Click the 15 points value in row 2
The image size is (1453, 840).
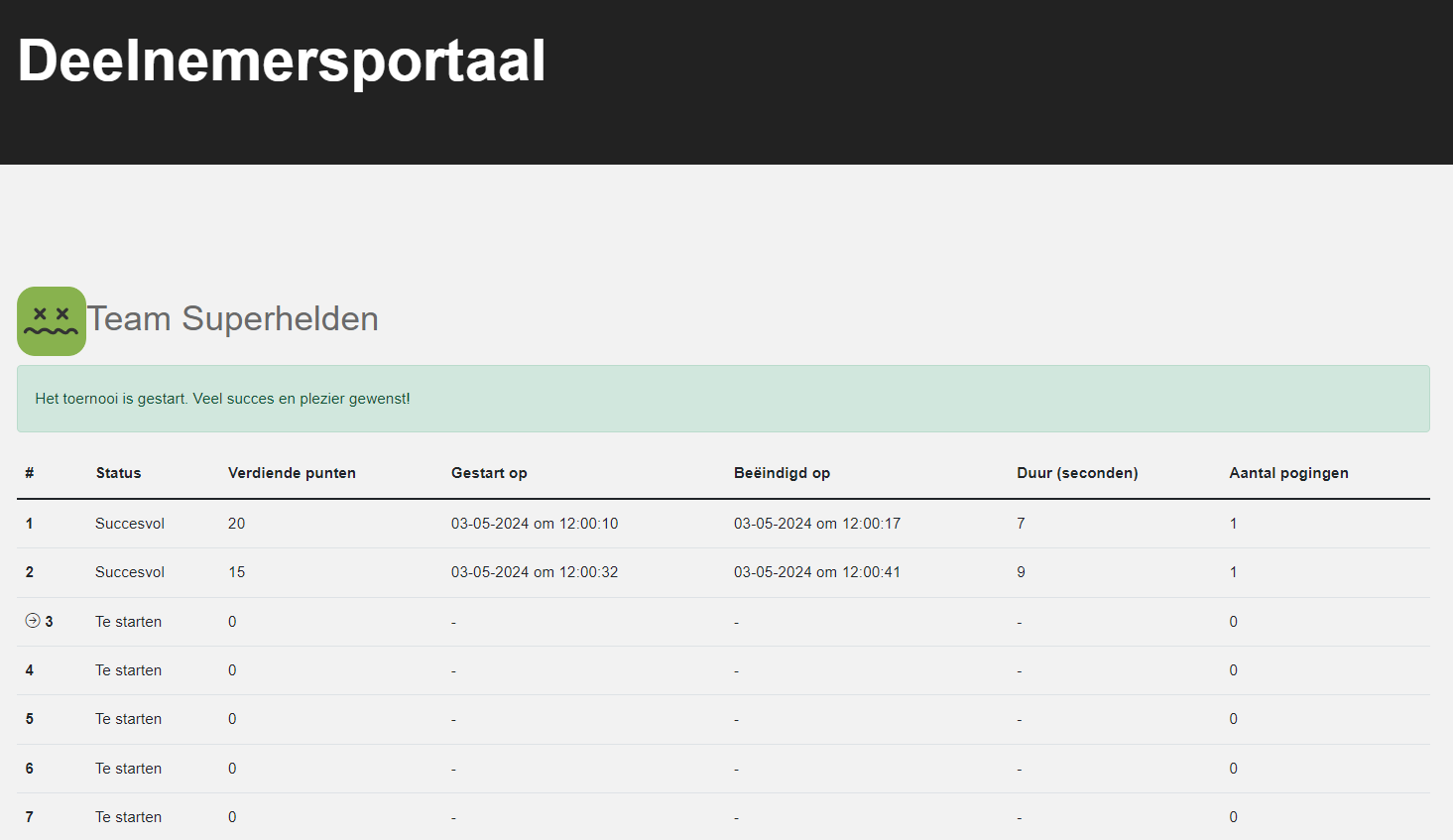point(236,572)
